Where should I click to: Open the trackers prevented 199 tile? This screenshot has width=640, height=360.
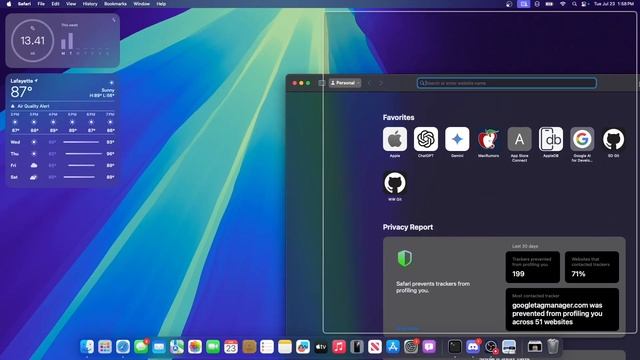(x=533, y=267)
